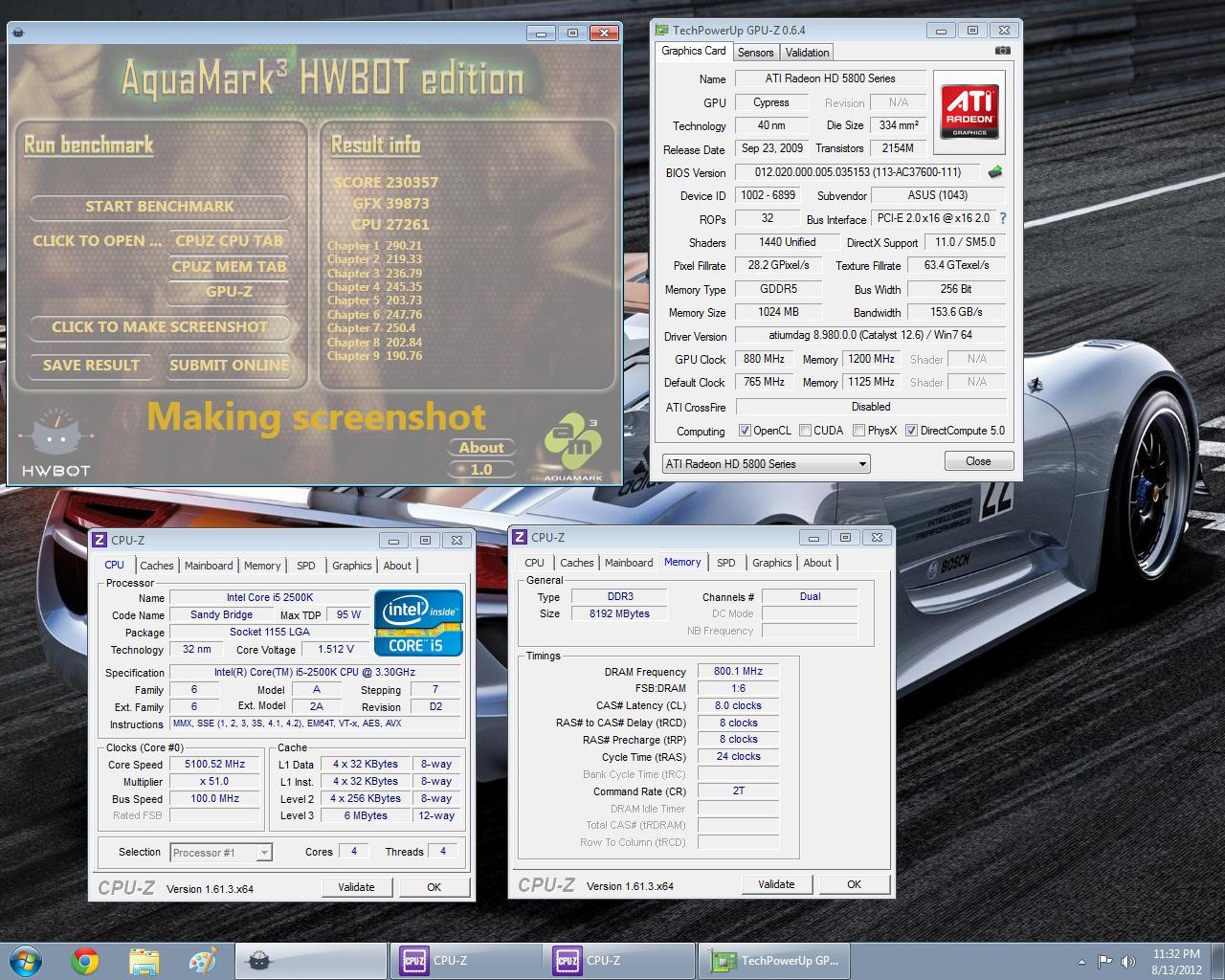Open Caches tab in left CPU-Z window
Image resolution: width=1225 pixels, height=980 pixels.
(x=157, y=566)
